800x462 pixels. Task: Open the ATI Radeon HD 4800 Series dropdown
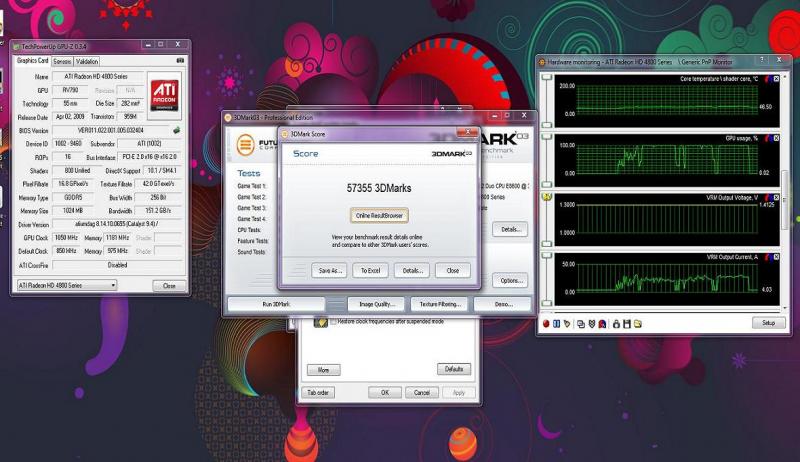coord(67,286)
